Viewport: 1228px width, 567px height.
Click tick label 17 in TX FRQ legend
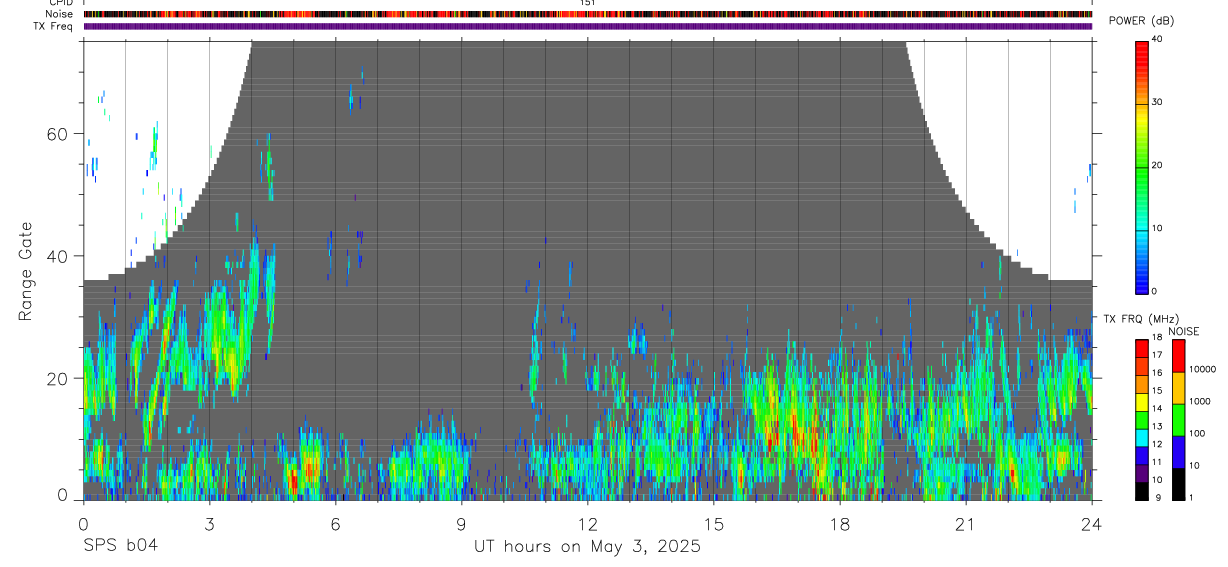point(1157,355)
